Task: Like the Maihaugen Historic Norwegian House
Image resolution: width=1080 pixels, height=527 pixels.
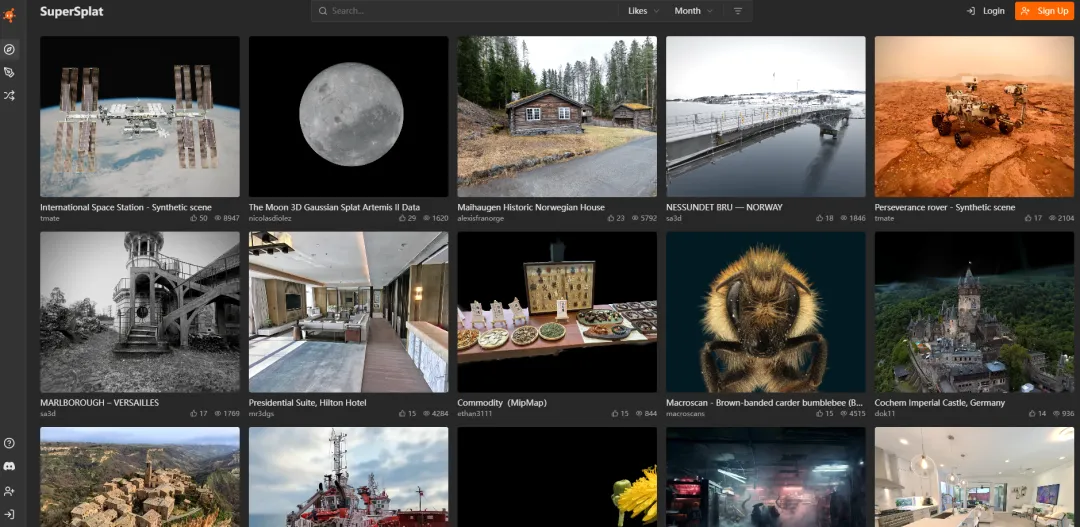Action: point(611,218)
